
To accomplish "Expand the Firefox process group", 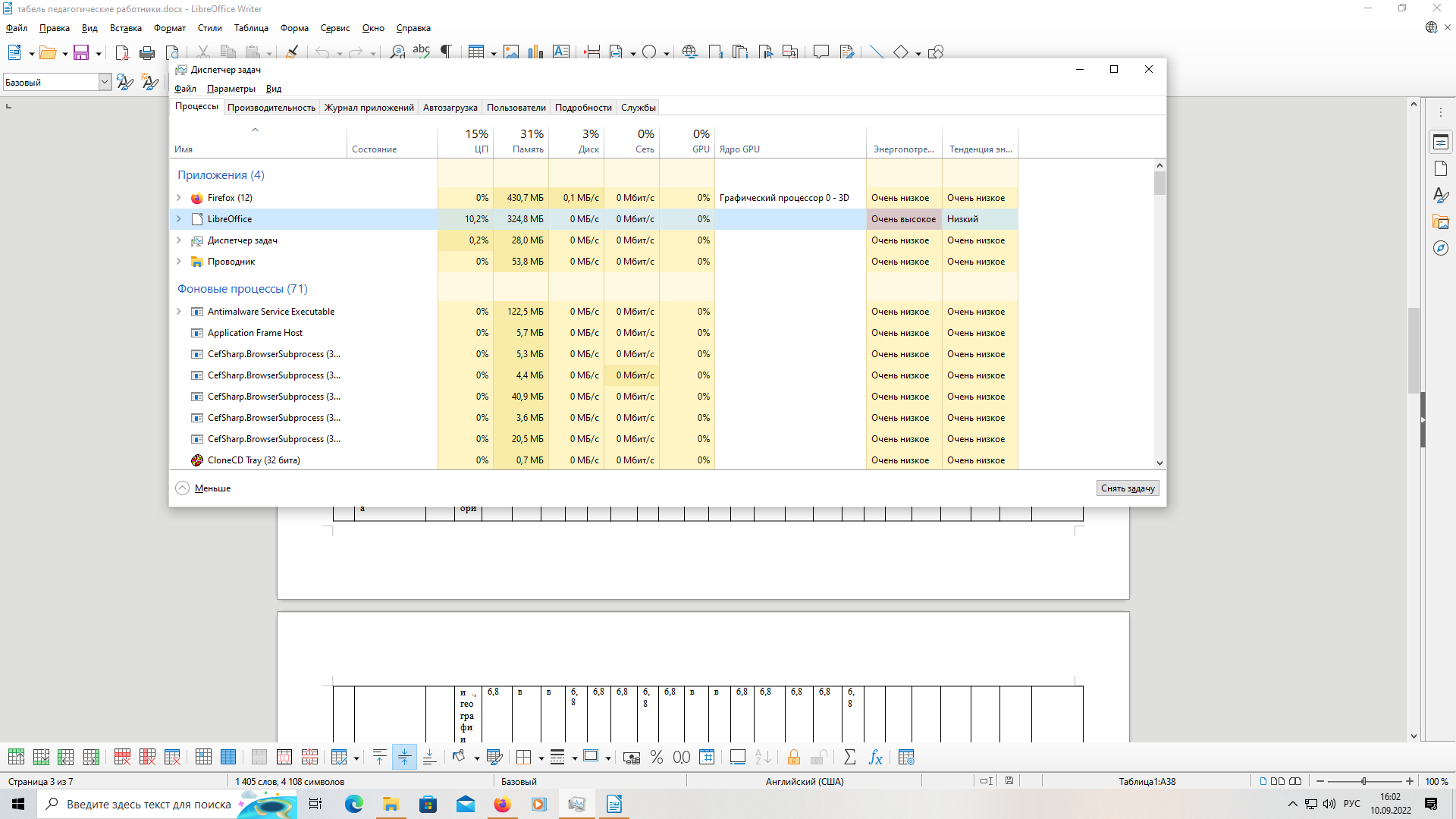I will click(179, 198).
